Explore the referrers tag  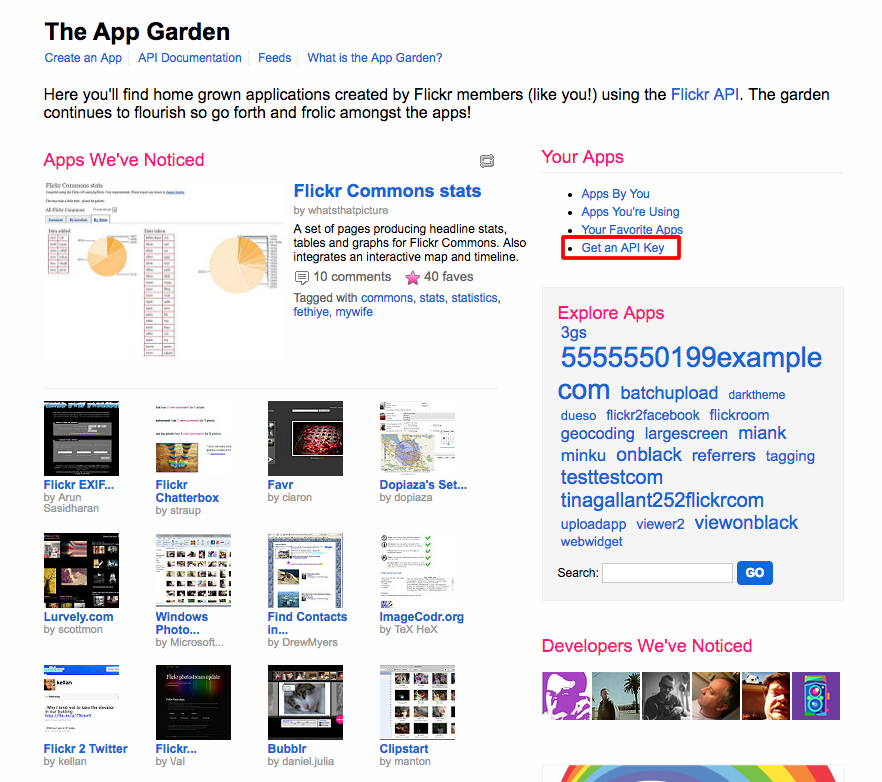click(723, 456)
